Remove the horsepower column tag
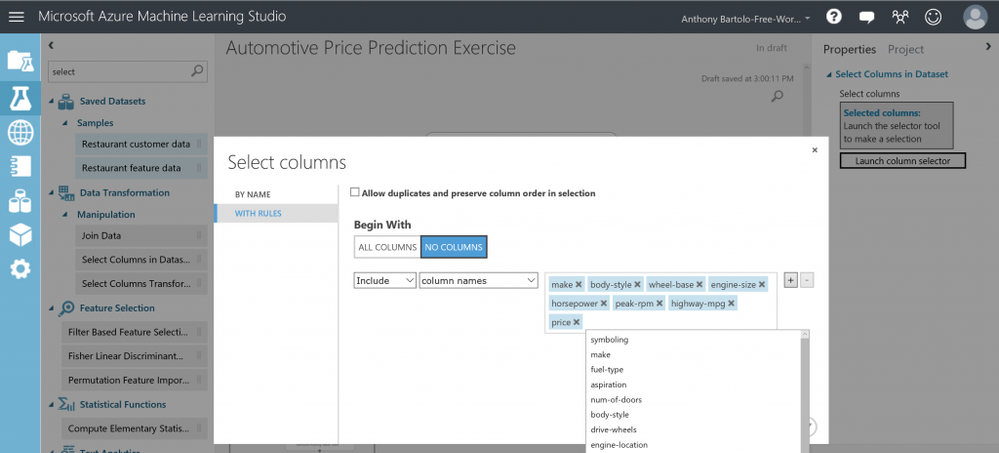999x453 pixels. point(604,303)
